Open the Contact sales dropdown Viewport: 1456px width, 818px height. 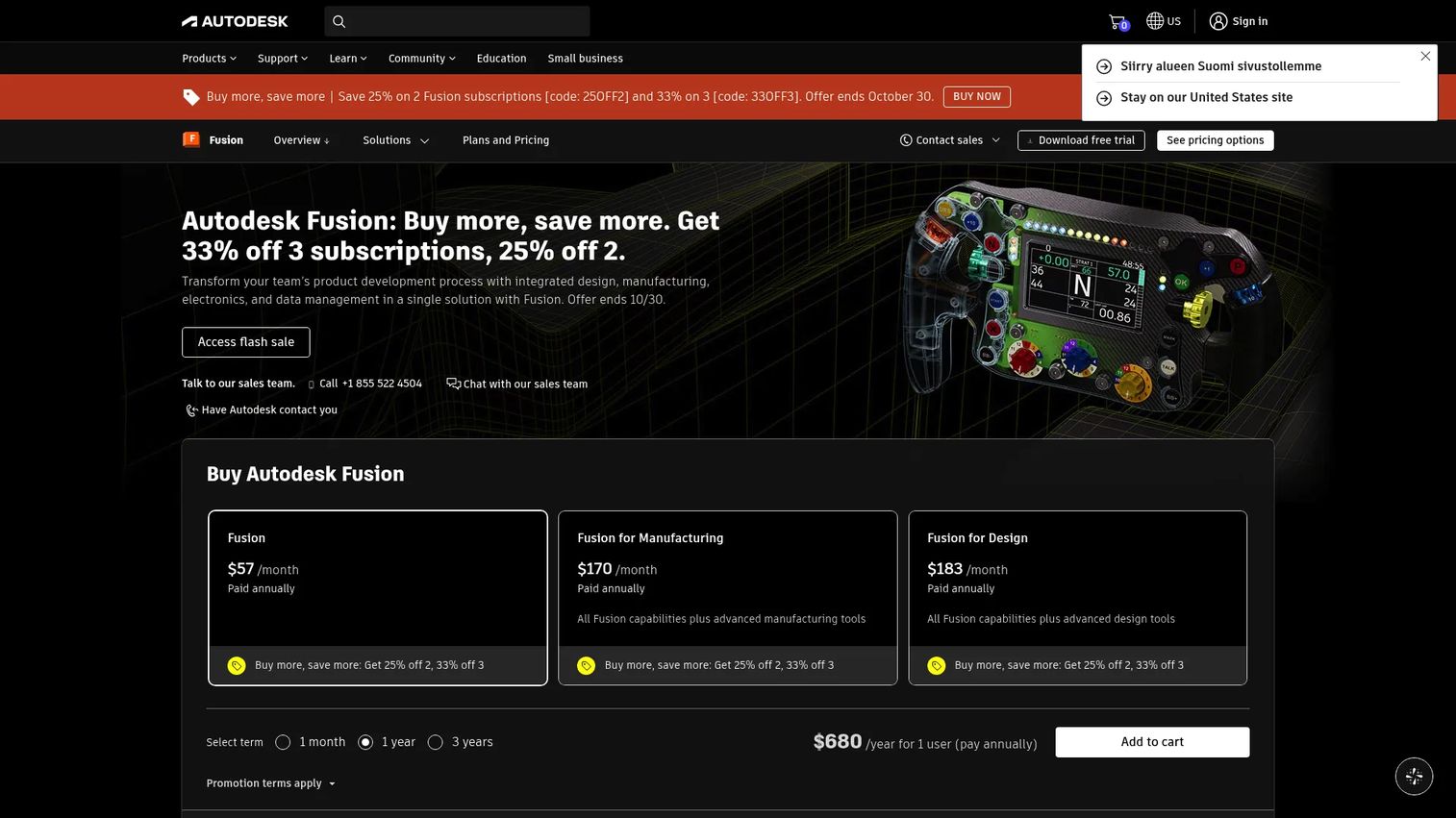point(950,140)
